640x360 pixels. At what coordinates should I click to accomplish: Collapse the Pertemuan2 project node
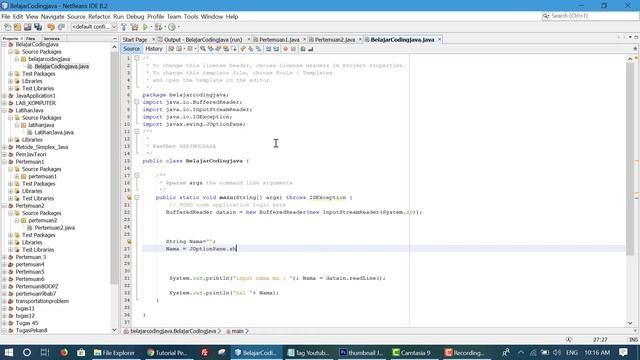click(4, 206)
